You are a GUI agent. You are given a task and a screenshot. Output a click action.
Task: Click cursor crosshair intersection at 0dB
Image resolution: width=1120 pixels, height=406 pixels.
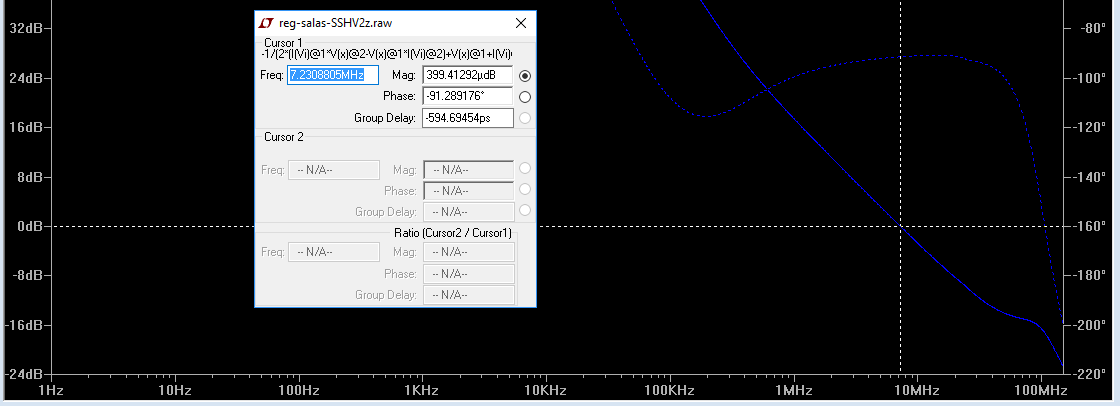coord(900,226)
